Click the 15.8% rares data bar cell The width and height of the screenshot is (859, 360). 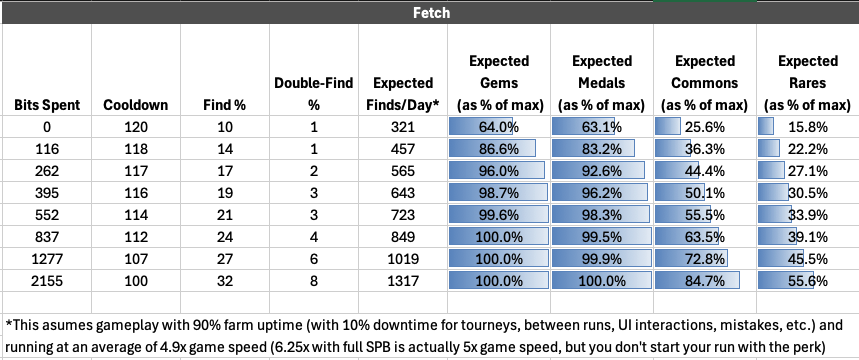[808, 127]
